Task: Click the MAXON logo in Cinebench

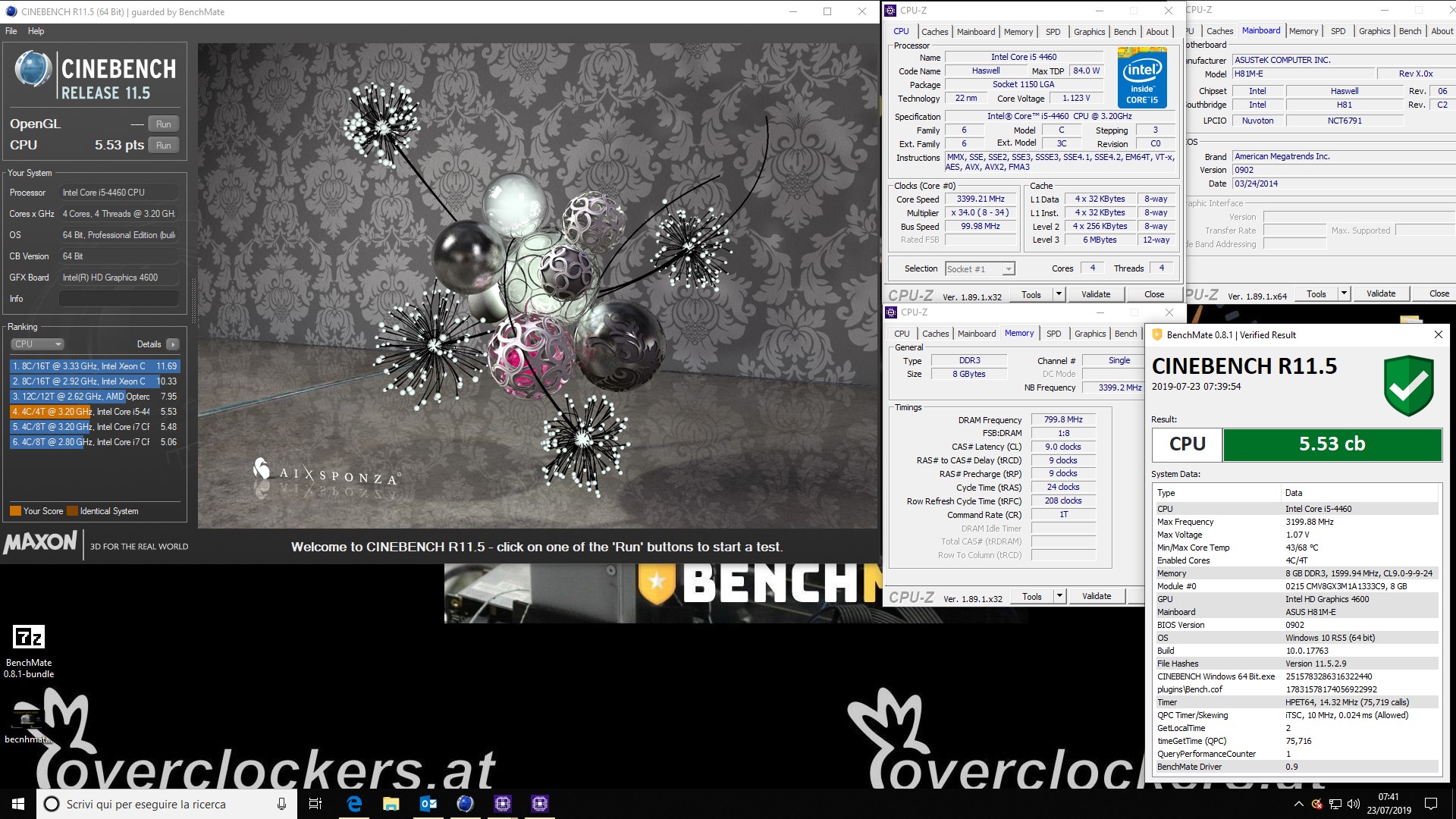Action: point(41,542)
